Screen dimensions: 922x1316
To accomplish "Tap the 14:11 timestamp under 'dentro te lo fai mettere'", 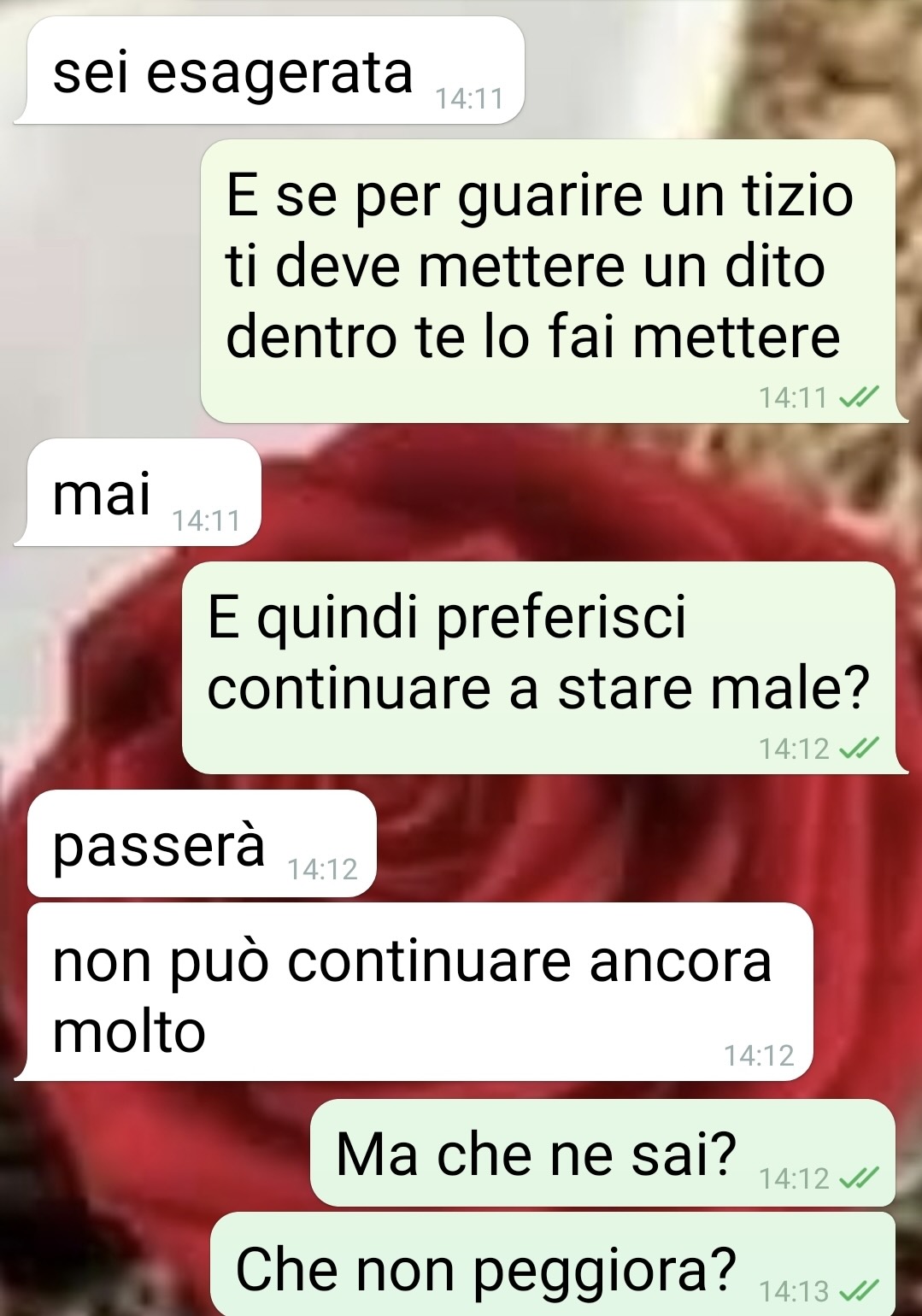I will tap(793, 397).
